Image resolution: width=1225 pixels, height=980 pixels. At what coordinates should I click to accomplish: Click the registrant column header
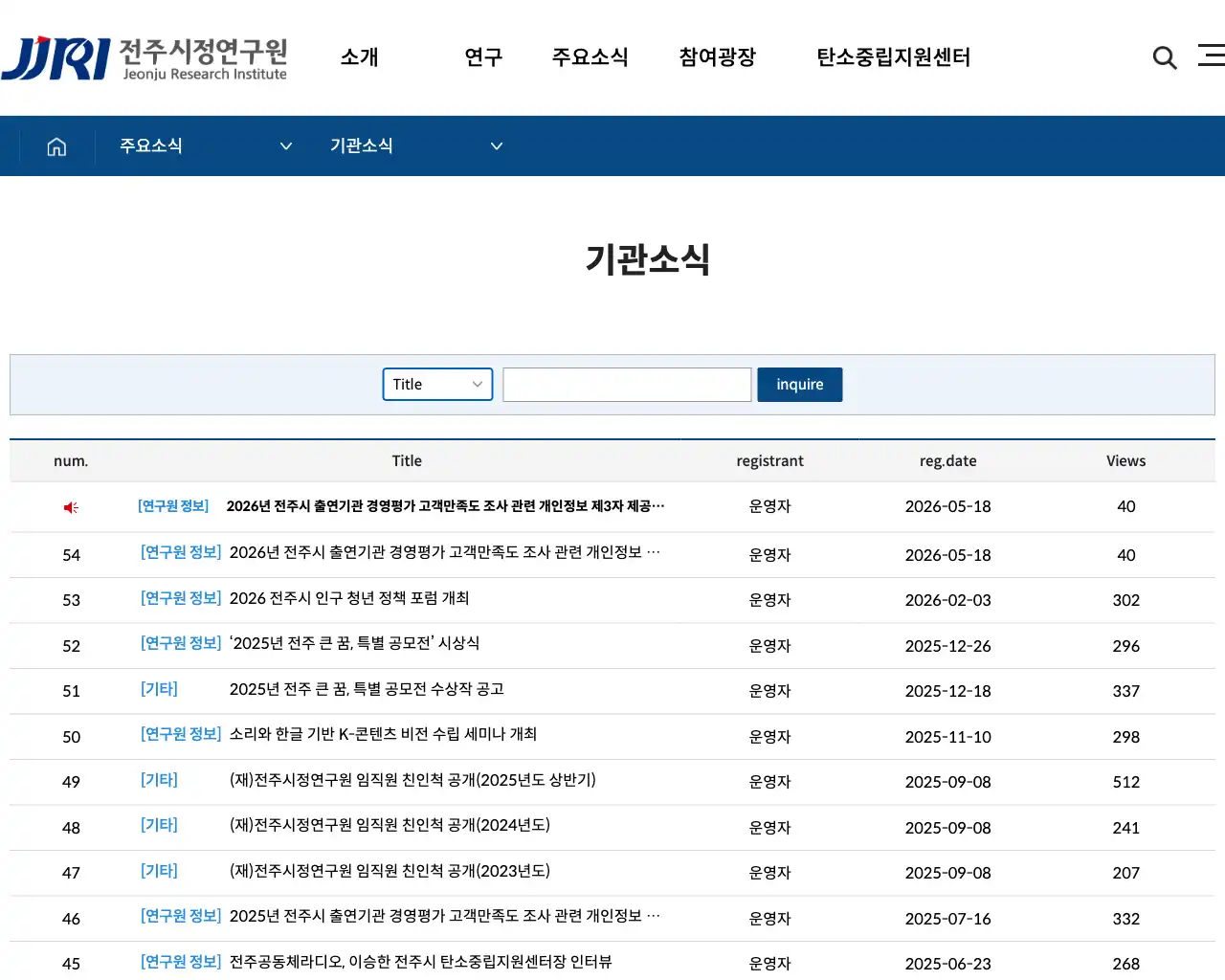coord(769,461)
